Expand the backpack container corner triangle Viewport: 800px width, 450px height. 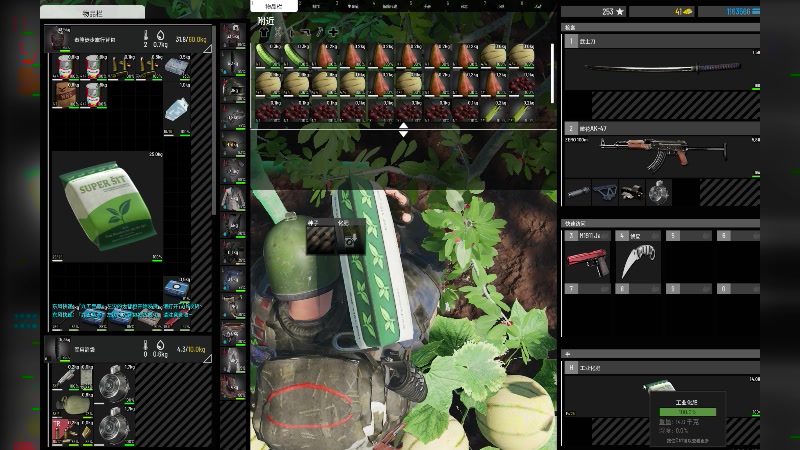click(x=208, y=48)
